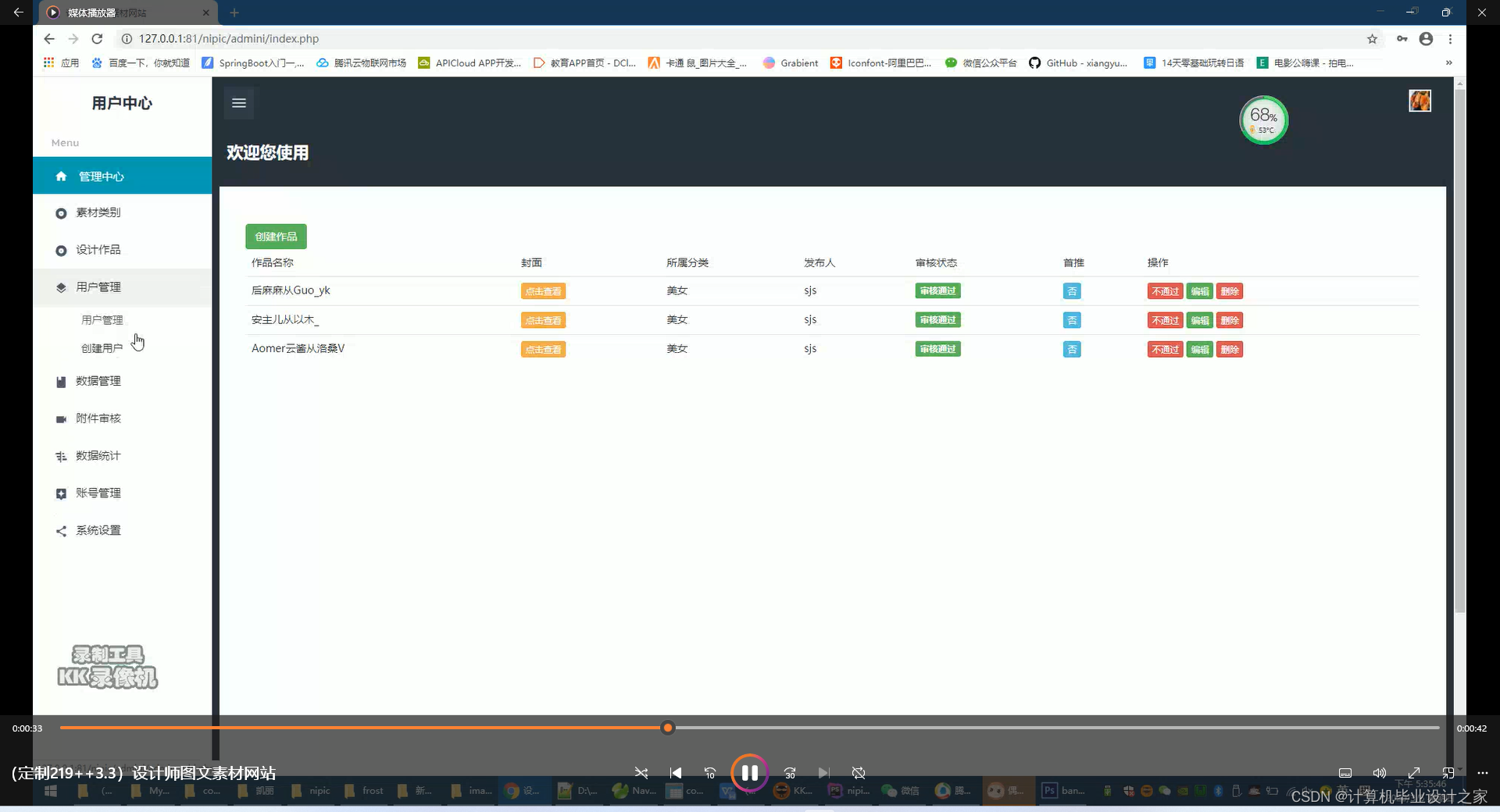Open media player more options

coord(1483,773)
